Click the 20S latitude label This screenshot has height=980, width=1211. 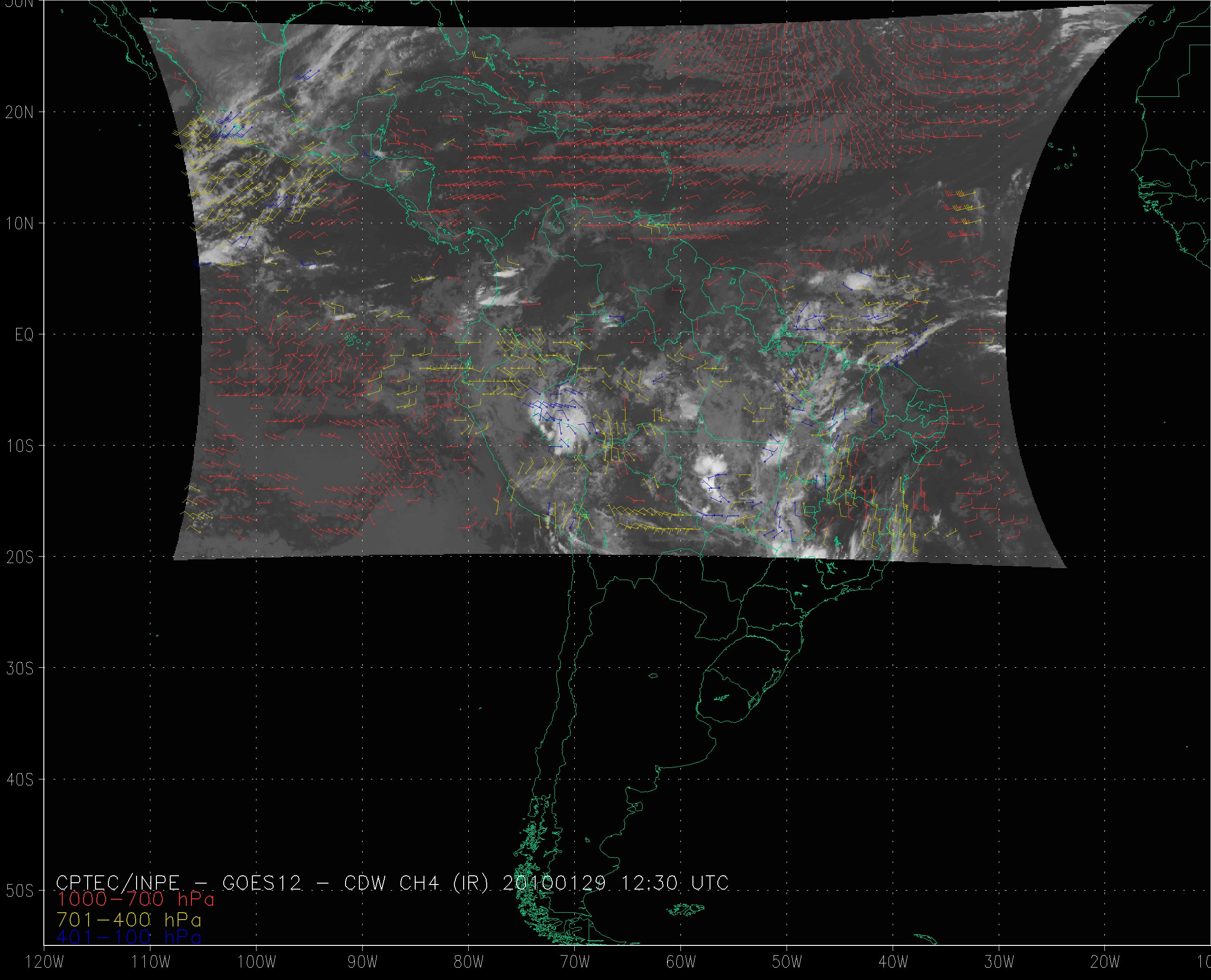click(19, 558)
